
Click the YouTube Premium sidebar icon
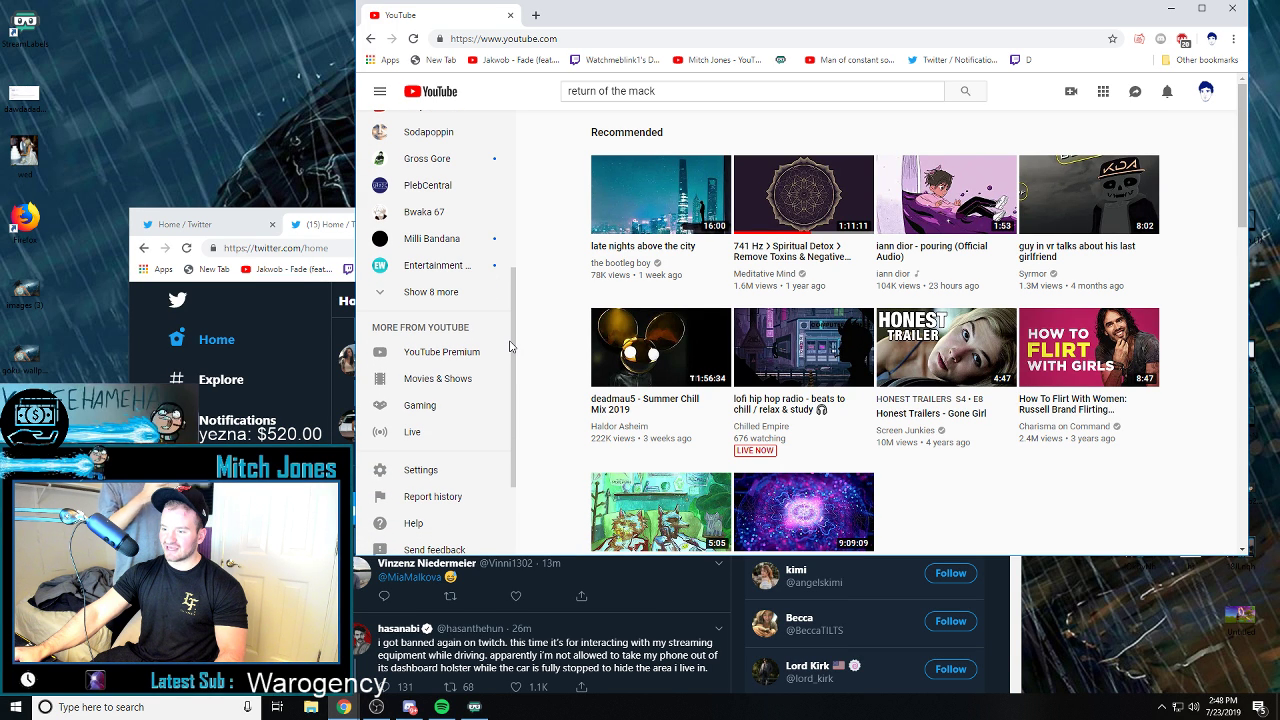pos(380,352)
